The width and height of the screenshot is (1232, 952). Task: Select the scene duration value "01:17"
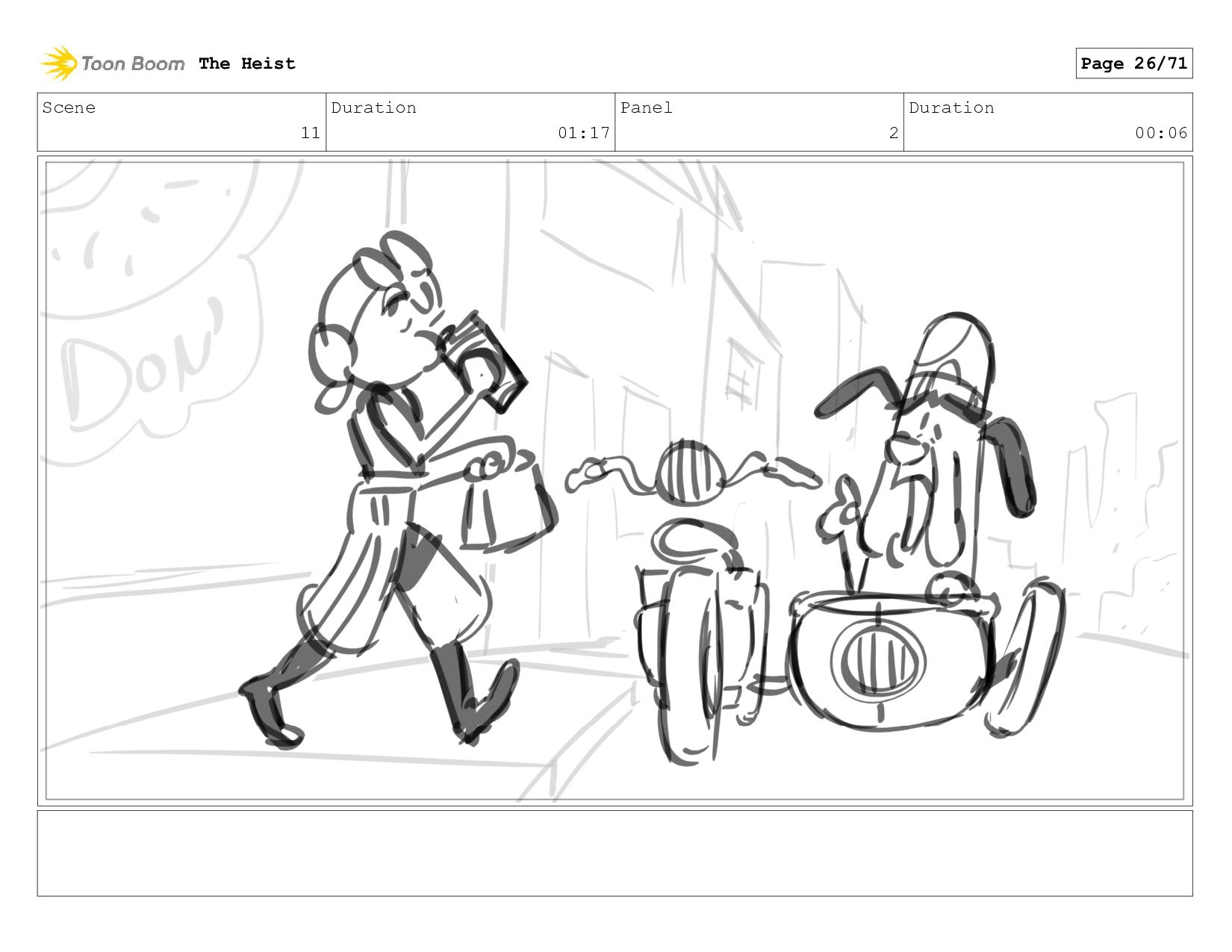pyautogui.click(x=584, y=133)
